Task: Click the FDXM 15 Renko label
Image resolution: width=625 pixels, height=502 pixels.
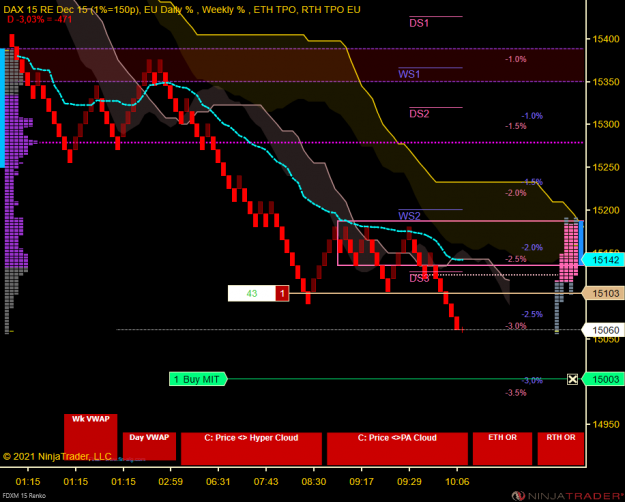Action: 24,496
